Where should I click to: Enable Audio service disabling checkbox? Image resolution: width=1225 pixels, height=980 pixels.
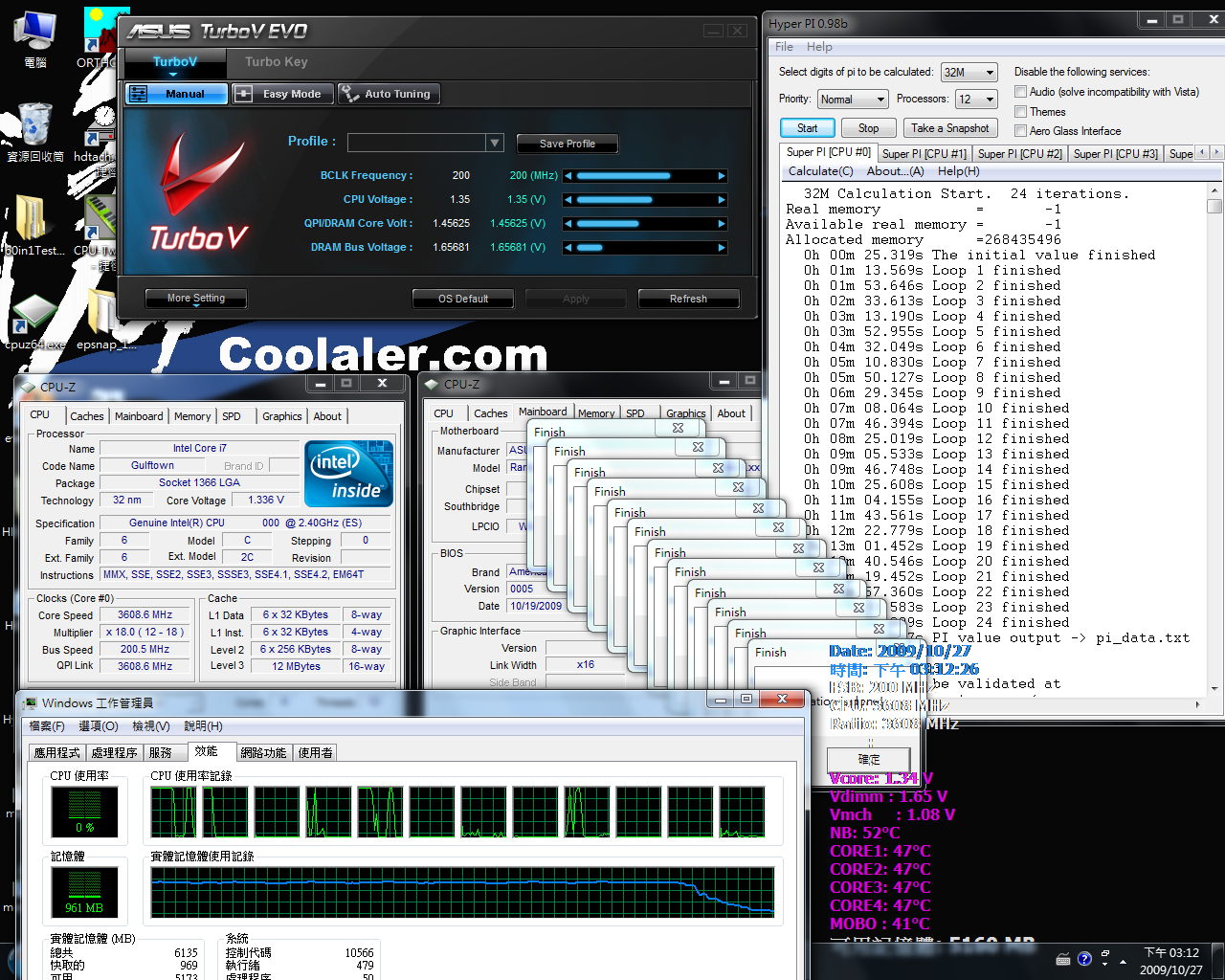click(1021, 92)
